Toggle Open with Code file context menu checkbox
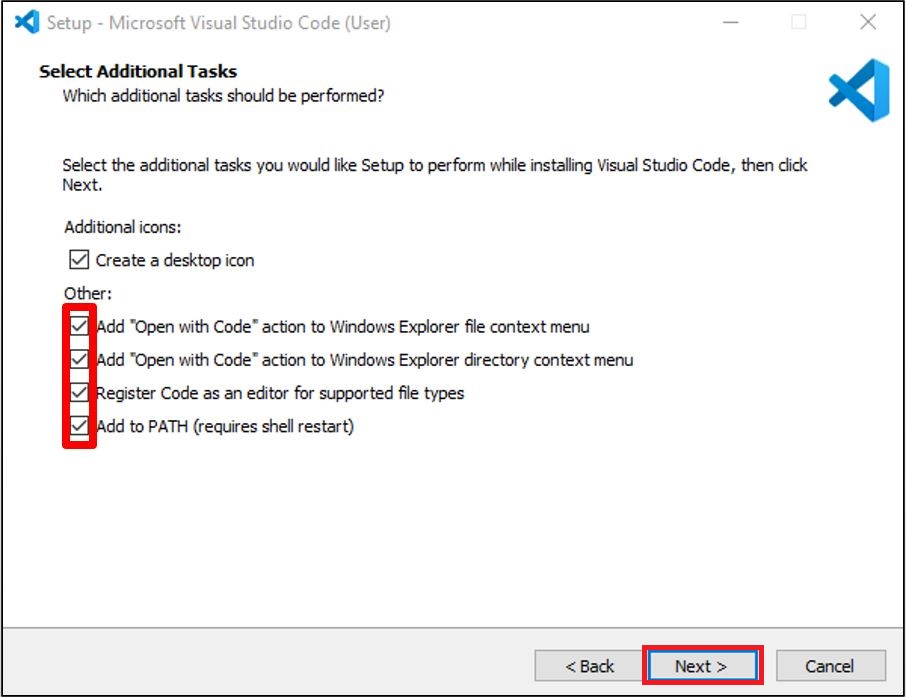 pyautogui.click(x=79, y=326)
